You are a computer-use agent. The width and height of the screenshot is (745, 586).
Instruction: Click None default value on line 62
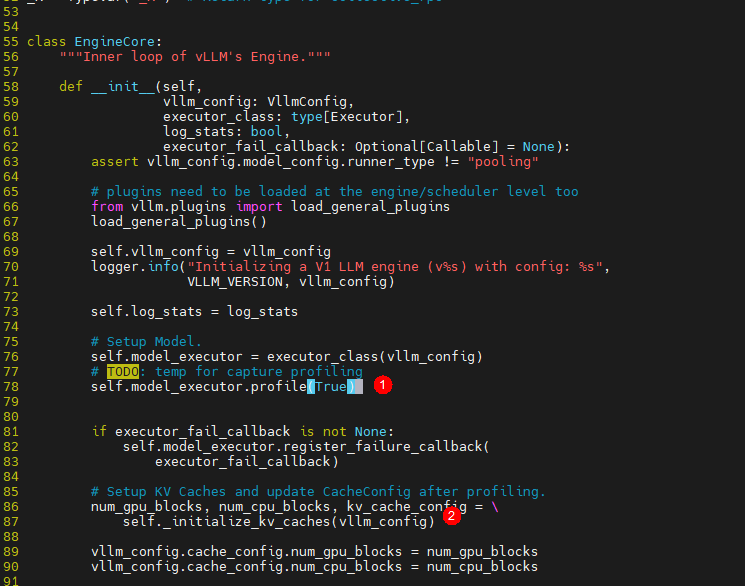pyautogui.click(x=538, y=147)
